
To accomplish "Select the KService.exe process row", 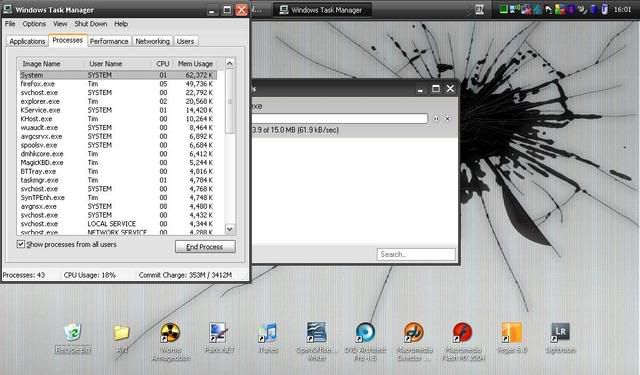I will point(118,110).
